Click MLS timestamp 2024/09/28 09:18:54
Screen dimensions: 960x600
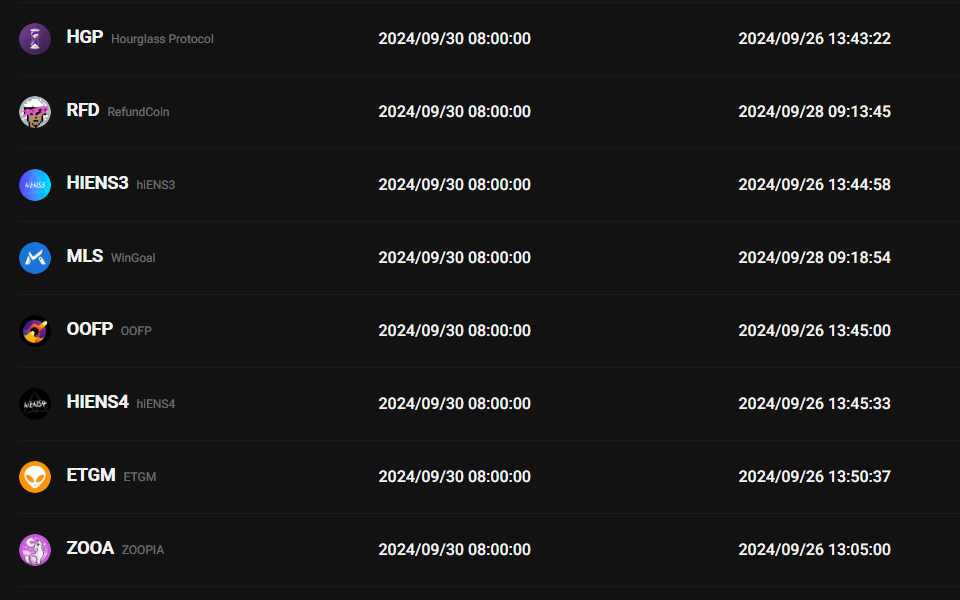(814, 258)
